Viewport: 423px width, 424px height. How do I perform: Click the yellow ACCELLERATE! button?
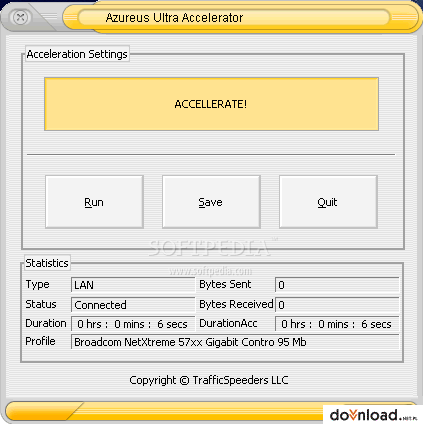point(211,104)
